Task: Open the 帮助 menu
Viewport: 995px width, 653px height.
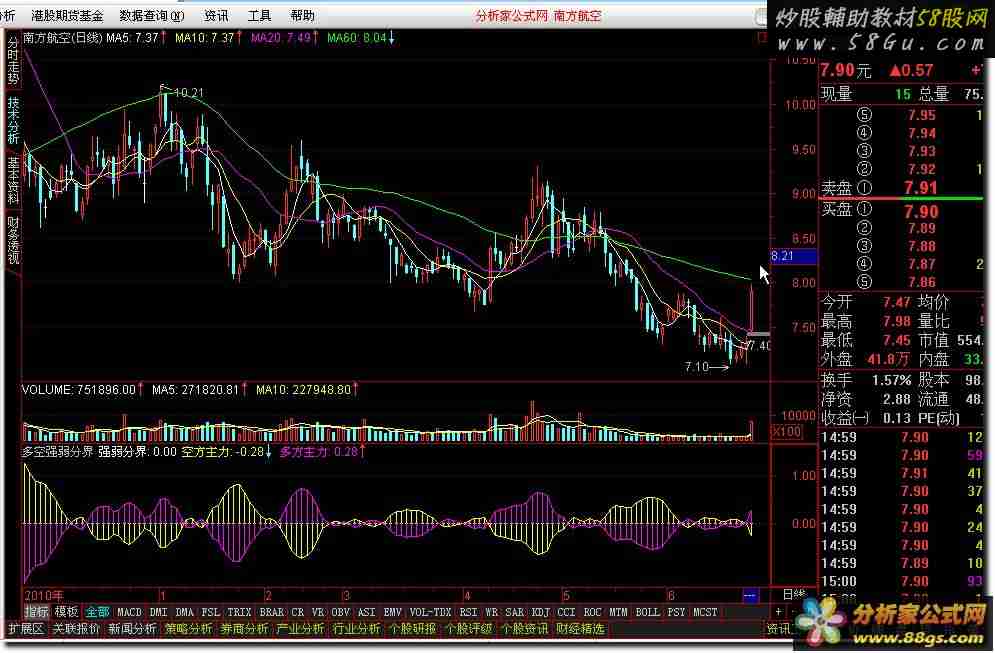Action: [302, 15]
